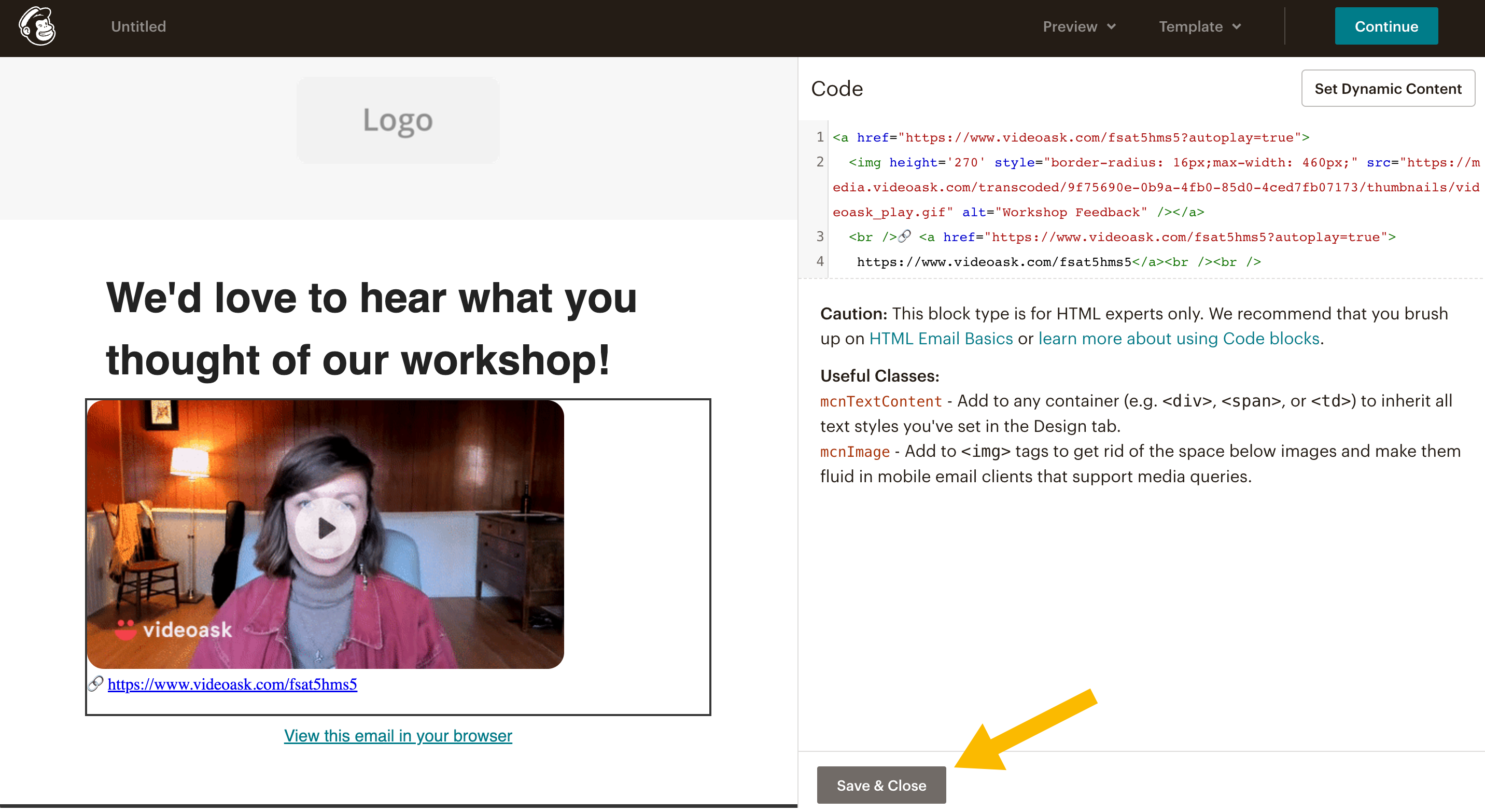Click the videoask watermark on thumbnail
The image size is (1485, 812).
pyautogui.click(x=173, y=630)
